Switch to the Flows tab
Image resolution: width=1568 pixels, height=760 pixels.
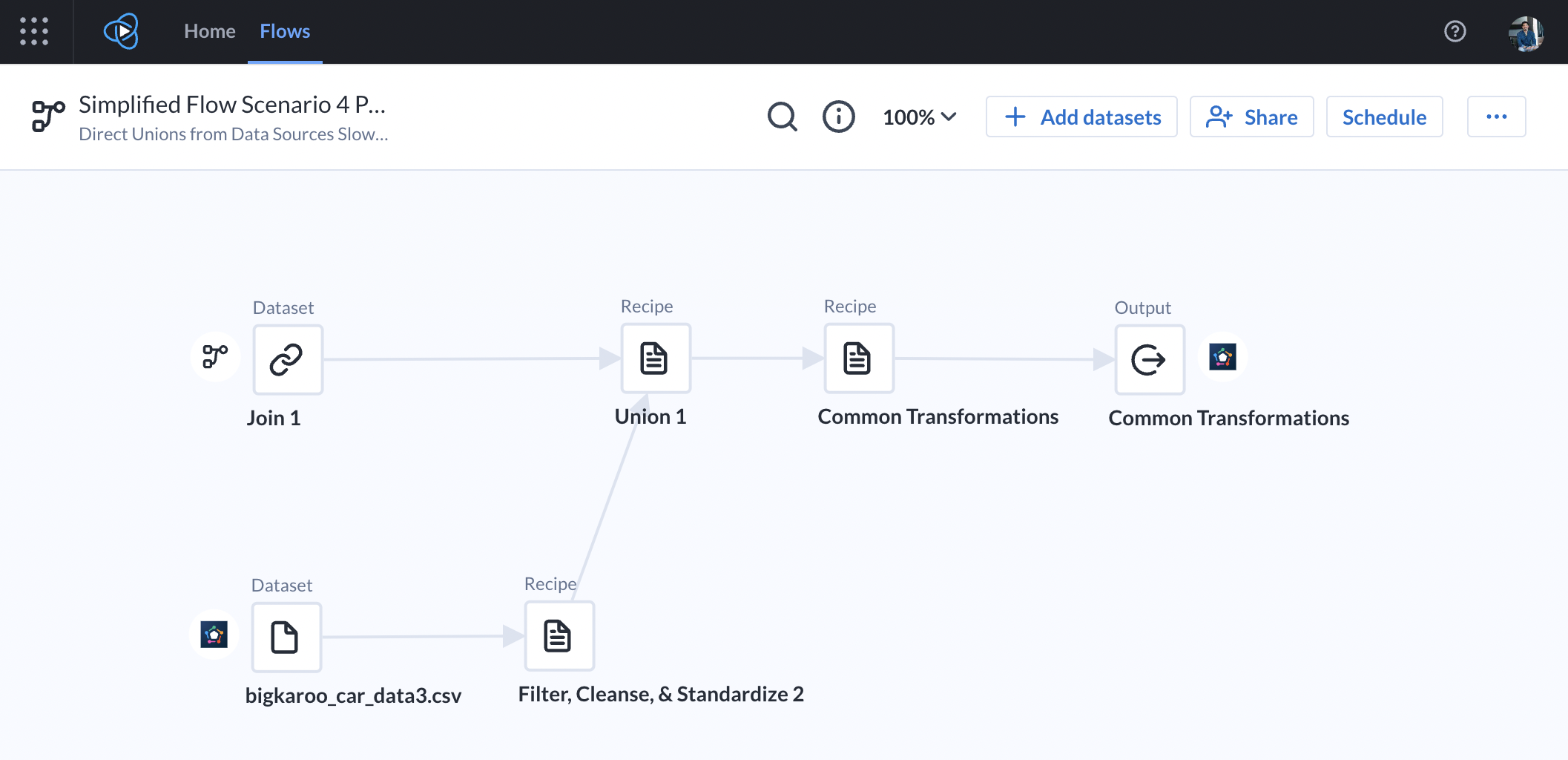(x=285, y=31)
